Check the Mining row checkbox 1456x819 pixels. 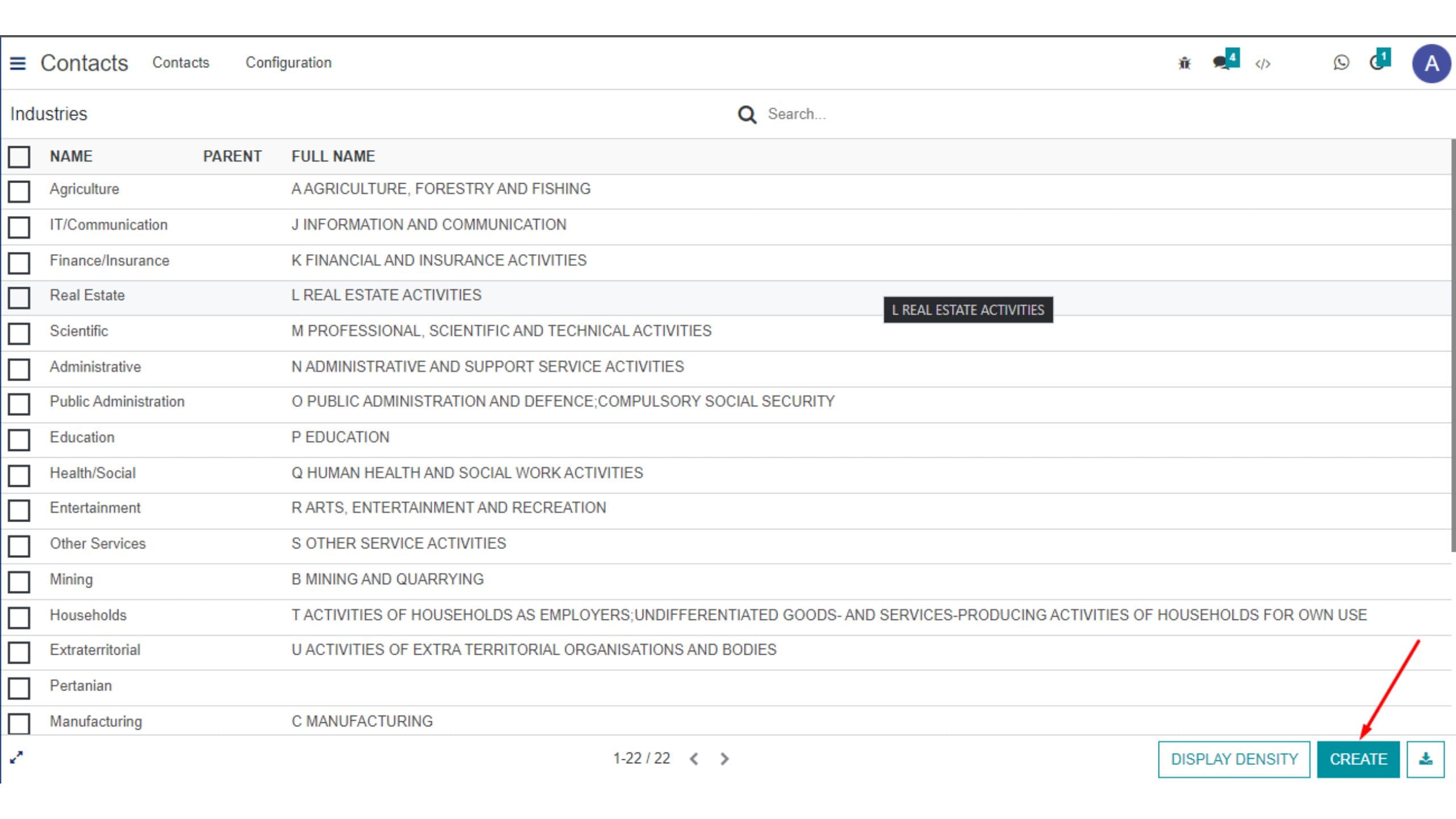(19, 582)
